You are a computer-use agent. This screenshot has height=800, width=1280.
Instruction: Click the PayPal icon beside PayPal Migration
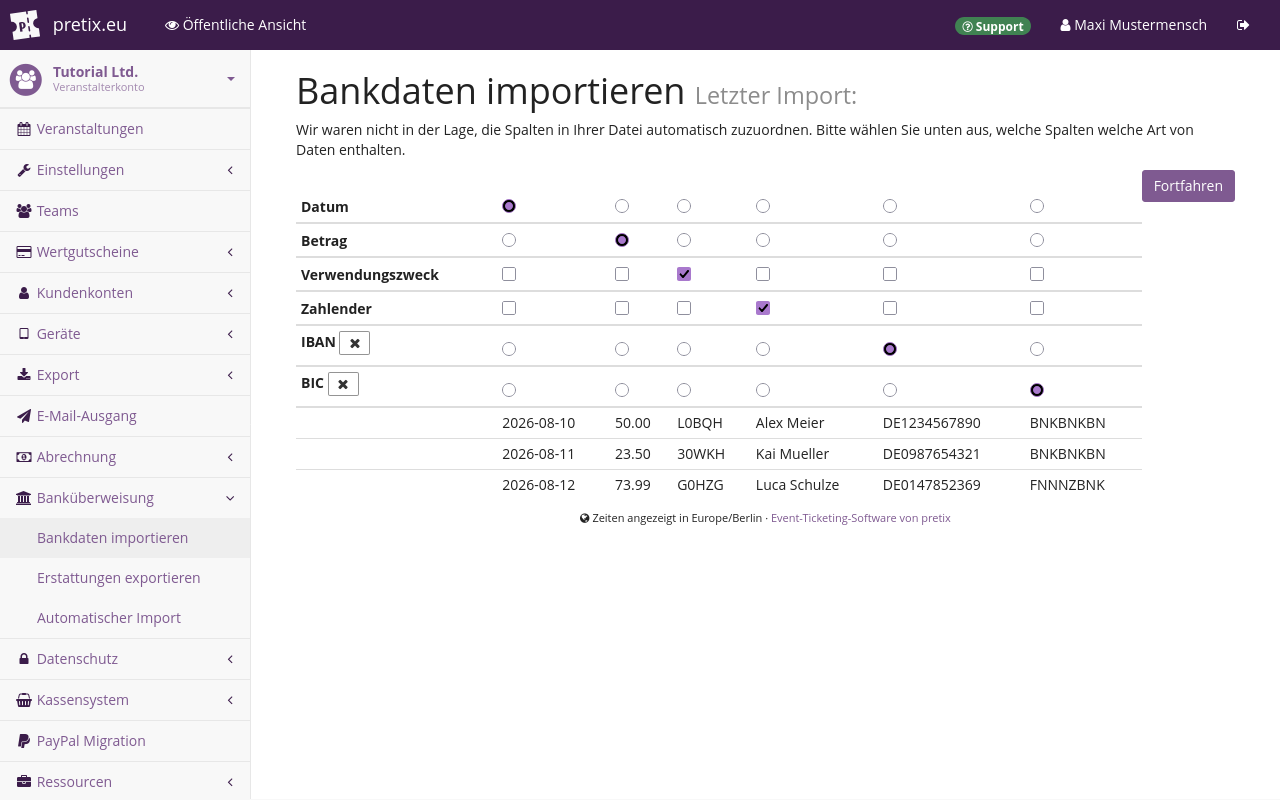click(24, 741)
